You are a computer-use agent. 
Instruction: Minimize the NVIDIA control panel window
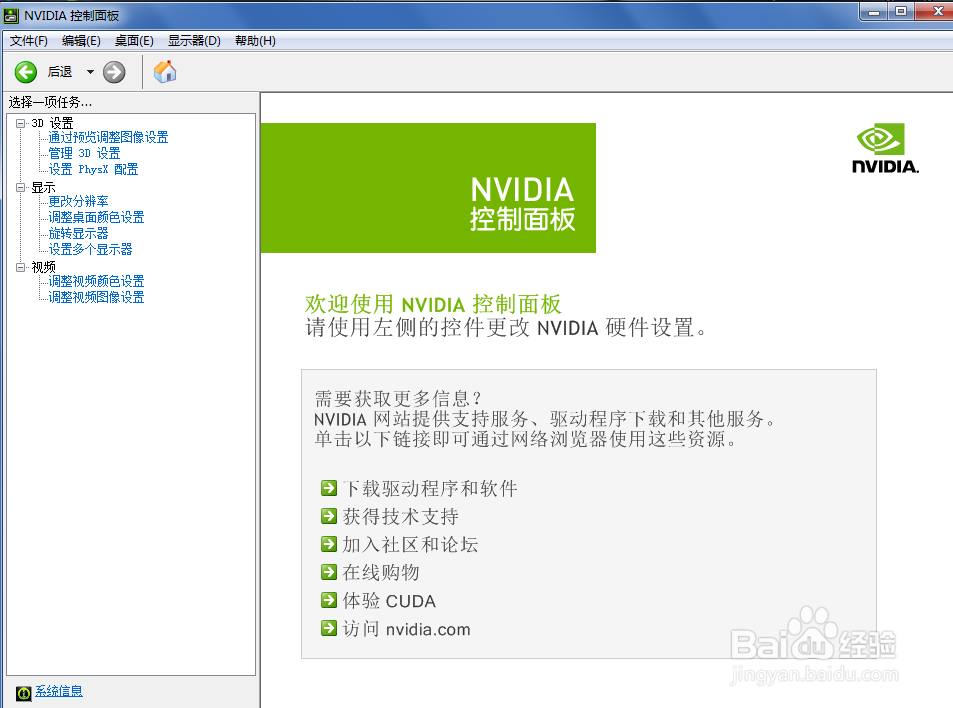(x=874, y=12)
